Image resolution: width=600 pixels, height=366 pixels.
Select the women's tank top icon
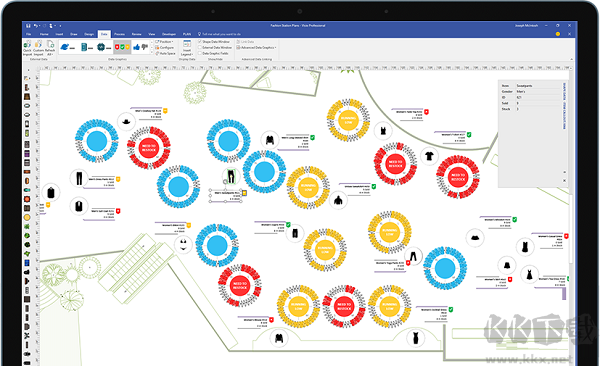[383, 131]
